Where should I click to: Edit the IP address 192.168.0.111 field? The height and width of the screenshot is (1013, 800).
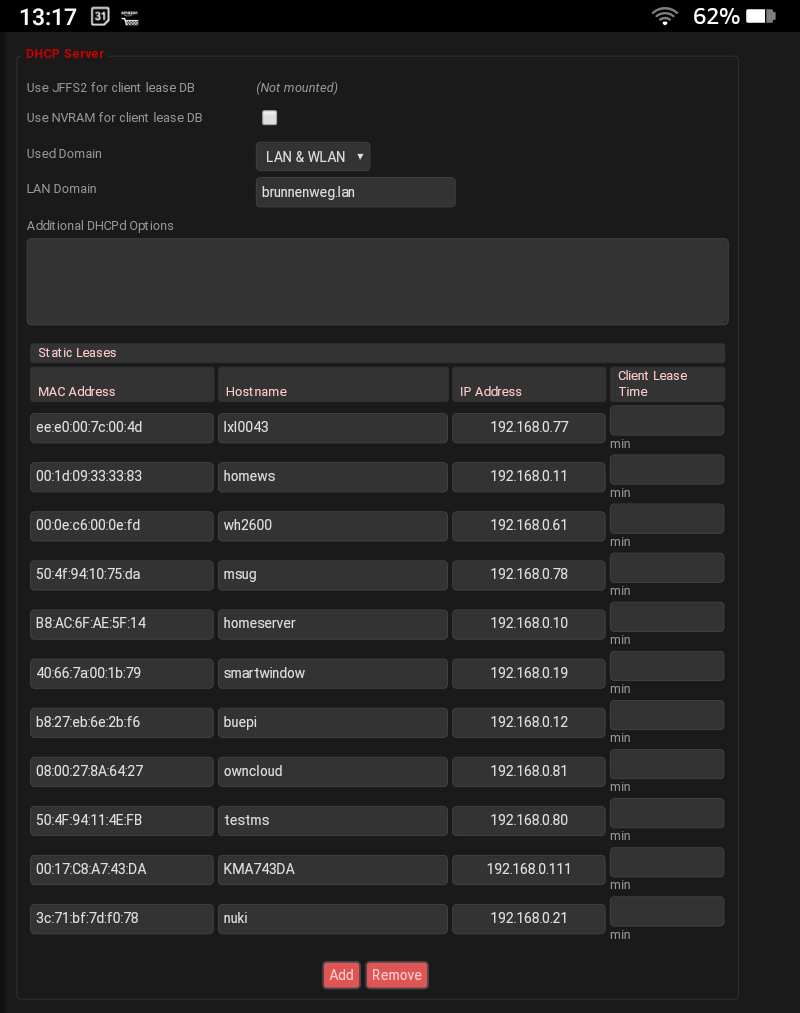pyautogui.click(x=529, y=869)
